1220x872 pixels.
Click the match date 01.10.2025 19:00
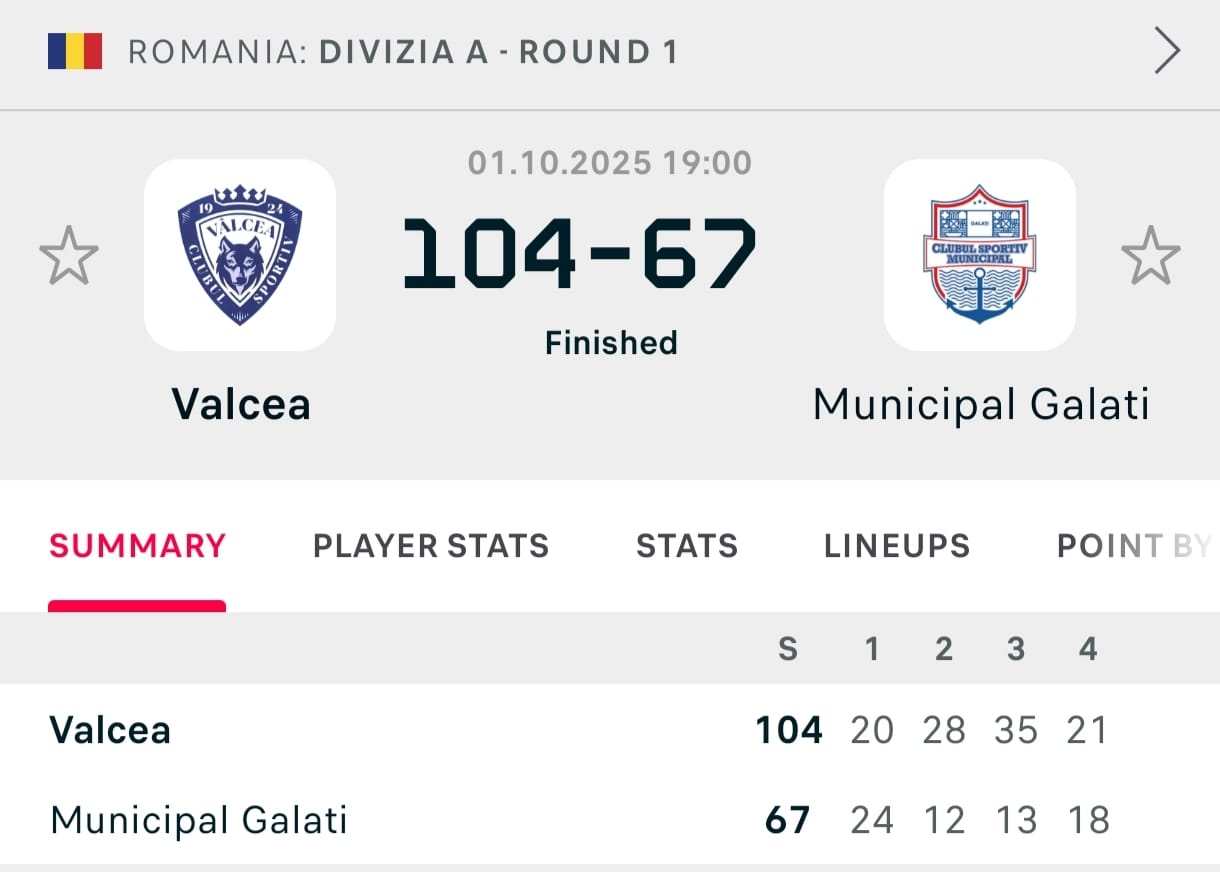[x=610, y=163]
